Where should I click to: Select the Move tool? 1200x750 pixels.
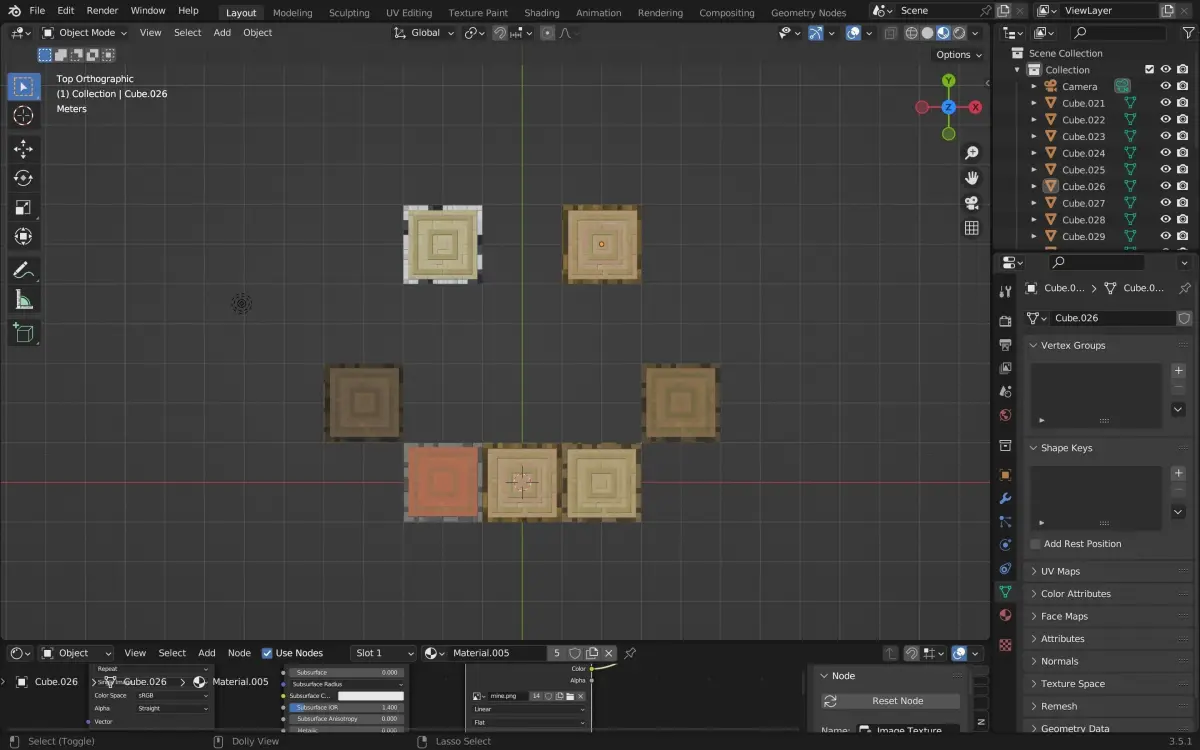click(x=23, y=149)
